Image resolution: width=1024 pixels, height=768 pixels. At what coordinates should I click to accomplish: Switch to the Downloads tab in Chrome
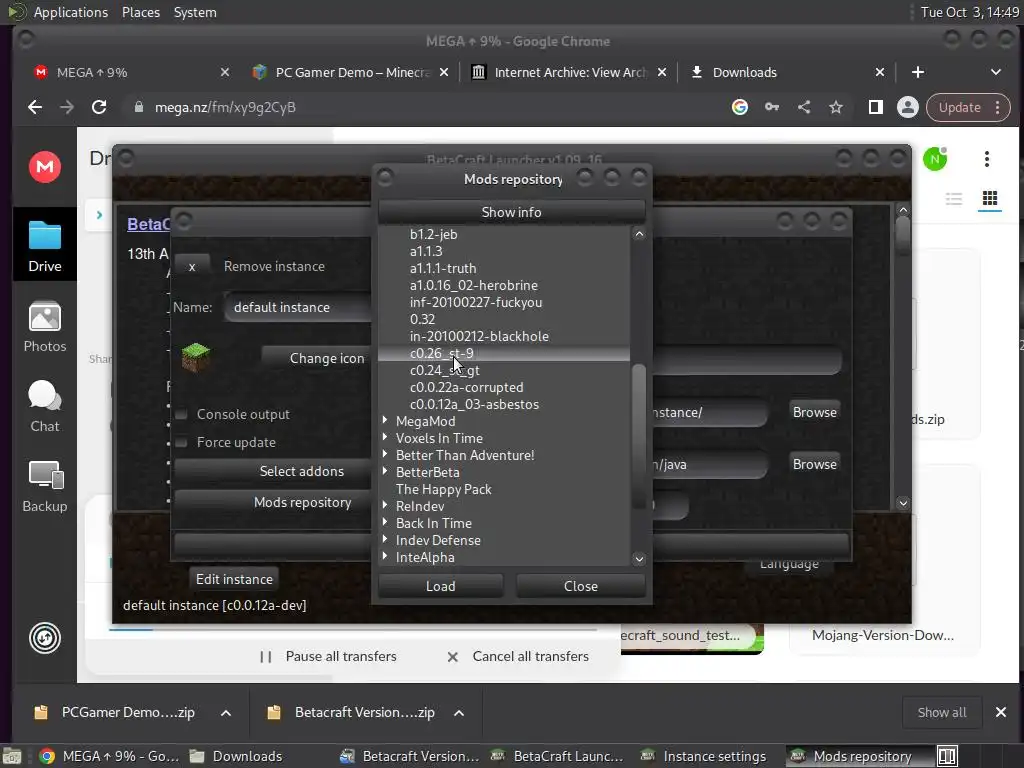pos(787,72)
